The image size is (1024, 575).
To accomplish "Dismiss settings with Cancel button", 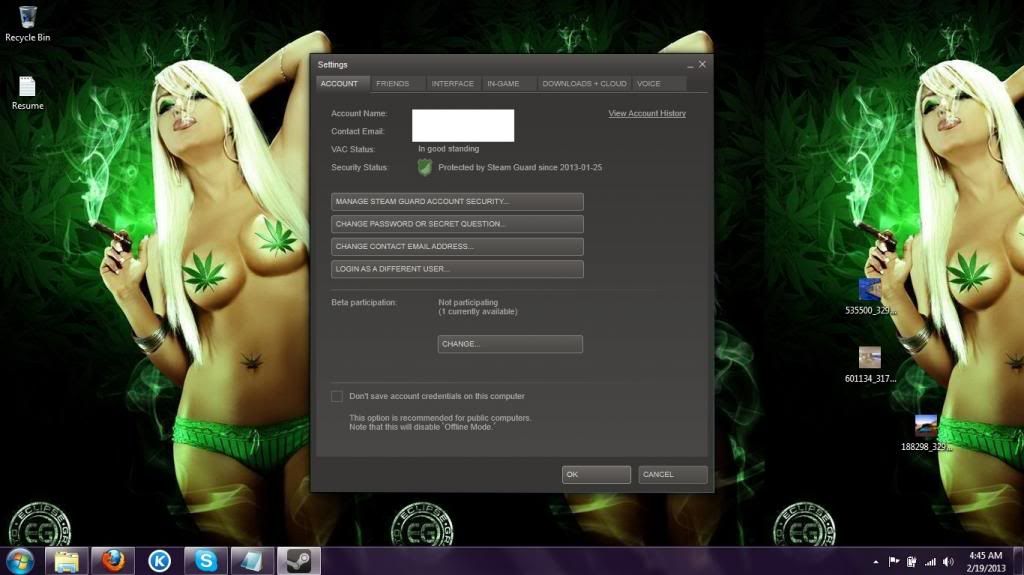I will click(x=673, y=474).
